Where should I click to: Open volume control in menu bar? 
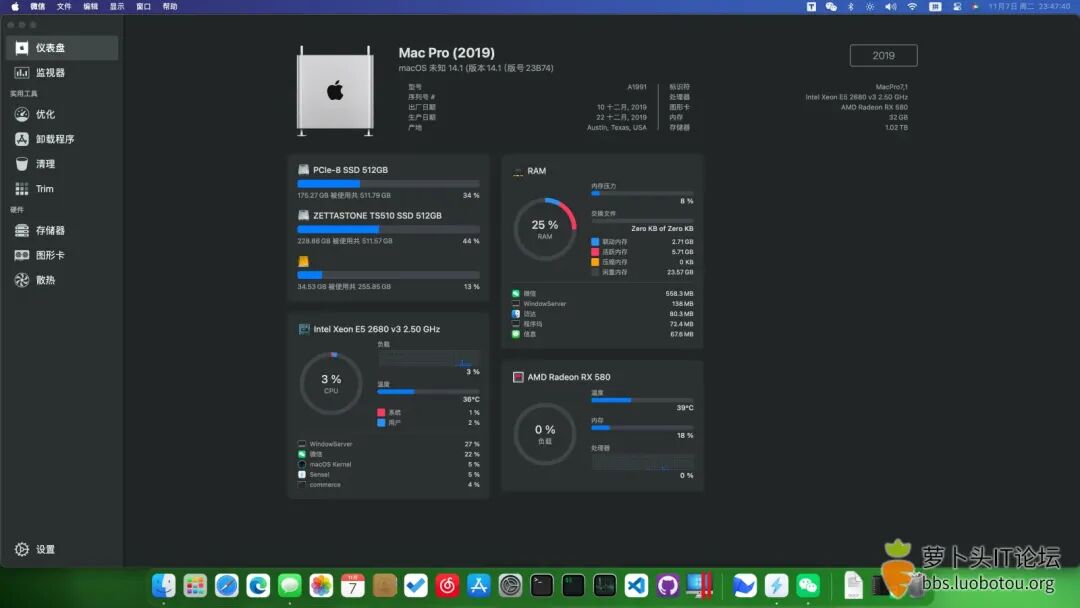[891, 6]
